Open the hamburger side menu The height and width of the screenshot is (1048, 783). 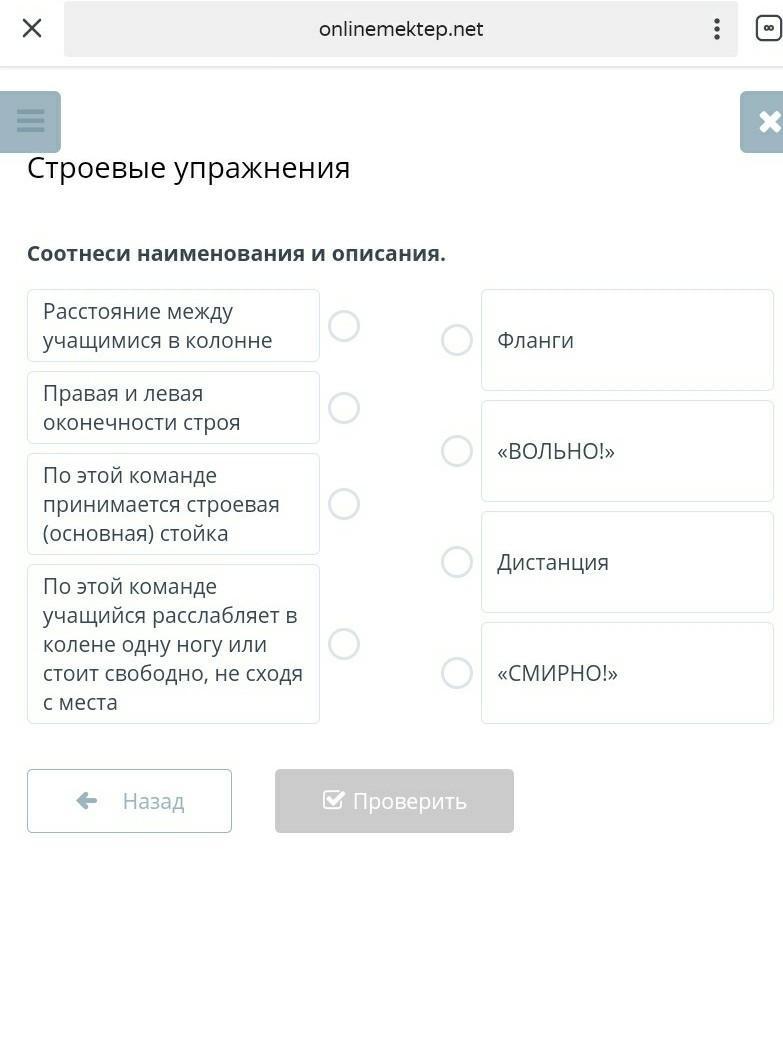tap(31, 122)
